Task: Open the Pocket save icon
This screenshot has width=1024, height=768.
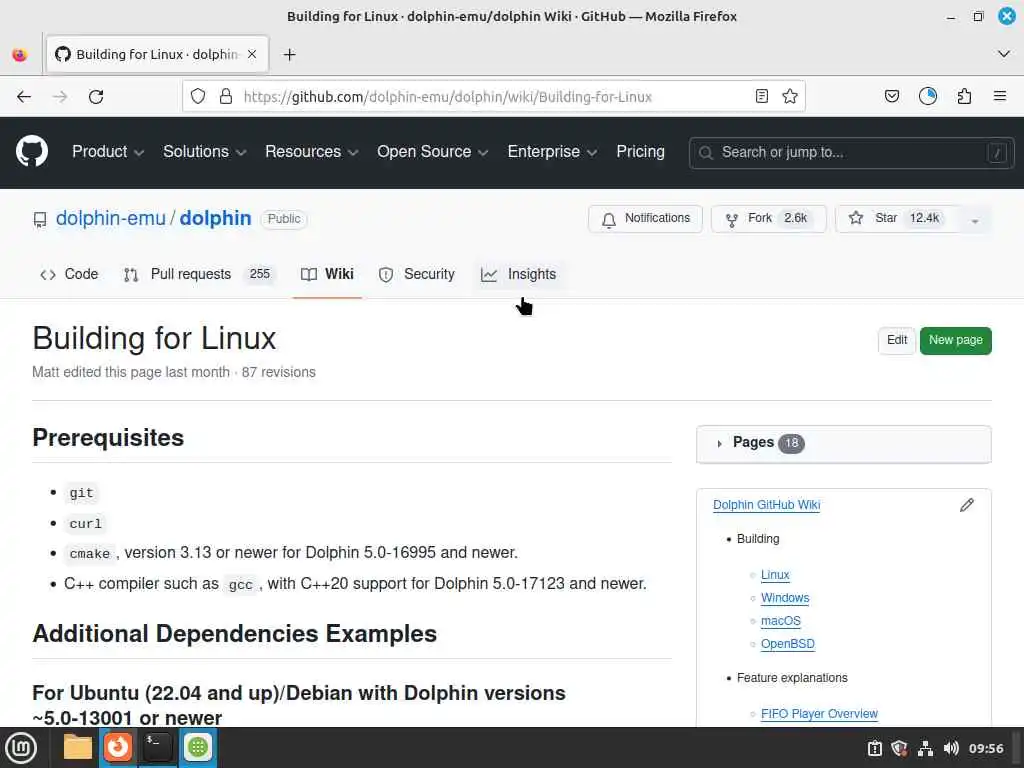Action: (x=892, y=97)
